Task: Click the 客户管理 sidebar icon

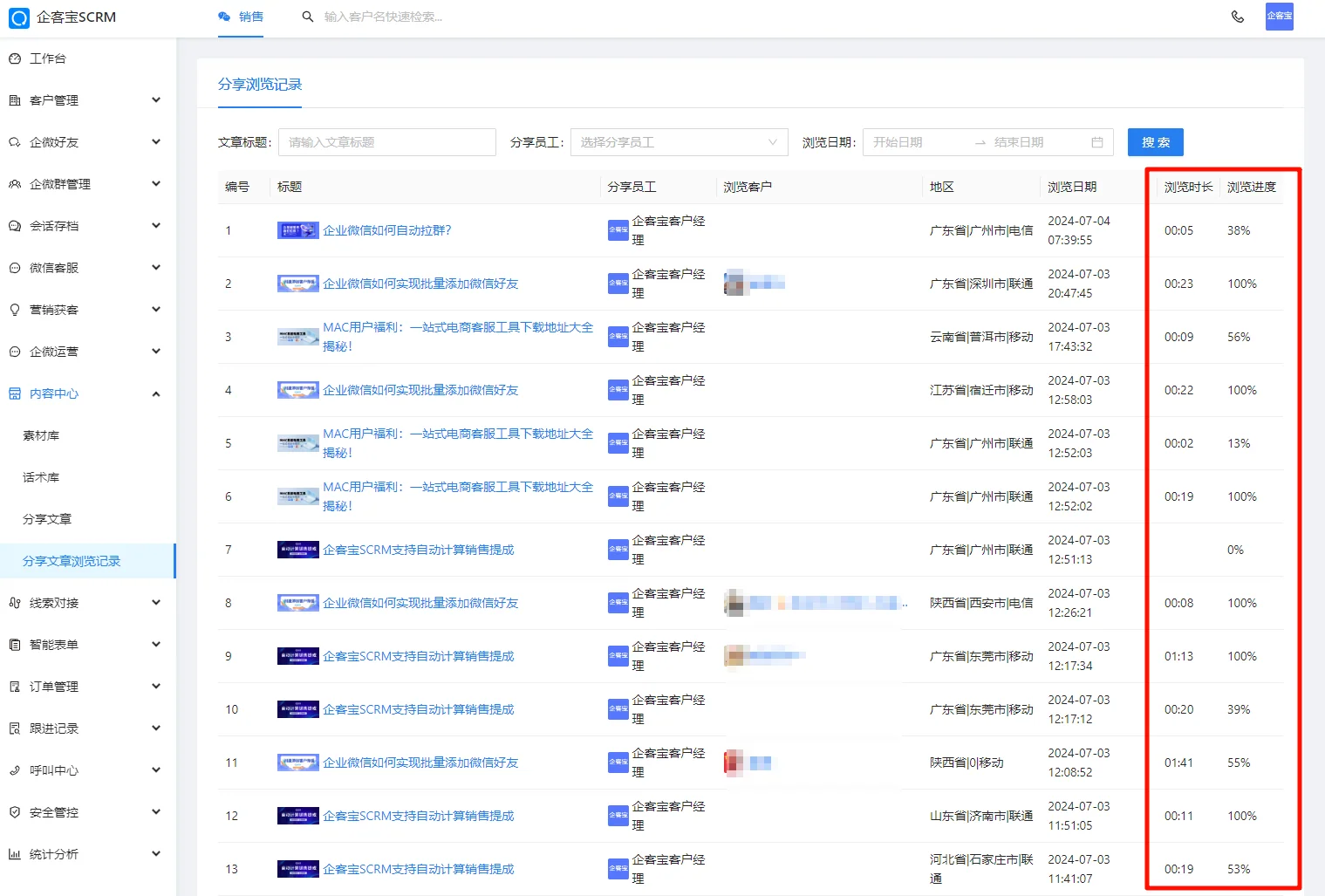Action: coord(15,100)
